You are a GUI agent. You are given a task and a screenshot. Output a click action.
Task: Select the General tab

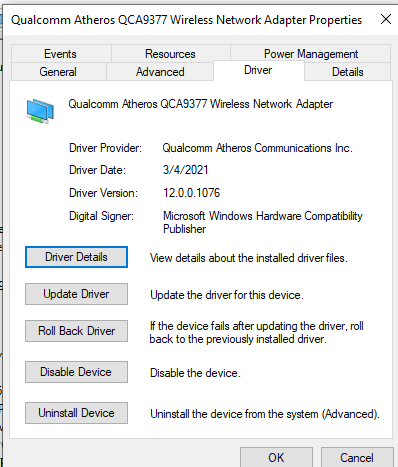coord(58,72)
